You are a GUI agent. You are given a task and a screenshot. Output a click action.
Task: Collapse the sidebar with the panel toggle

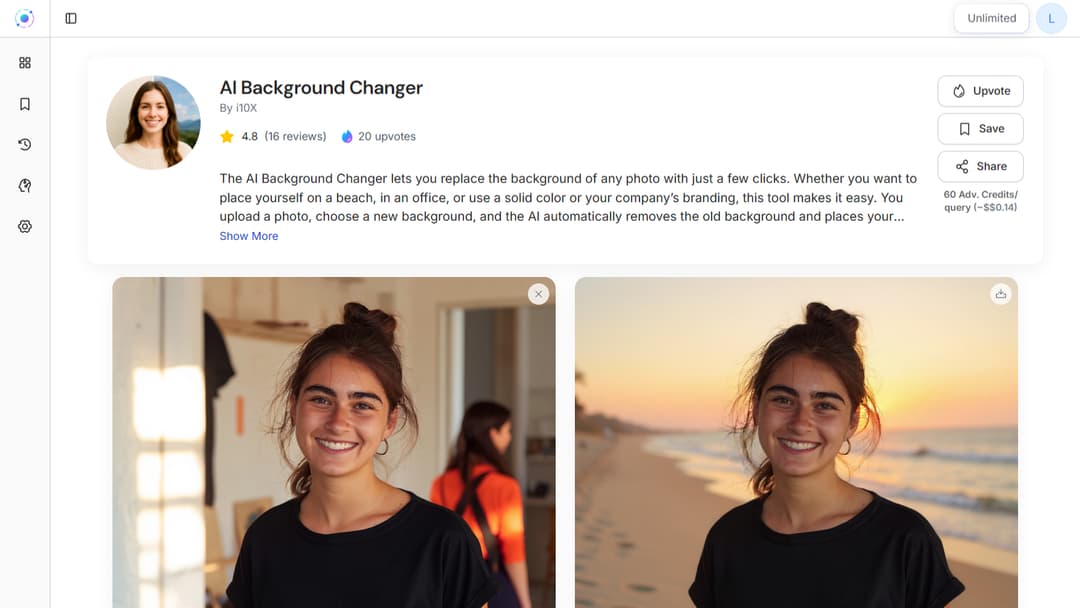(x=71, y=18)
